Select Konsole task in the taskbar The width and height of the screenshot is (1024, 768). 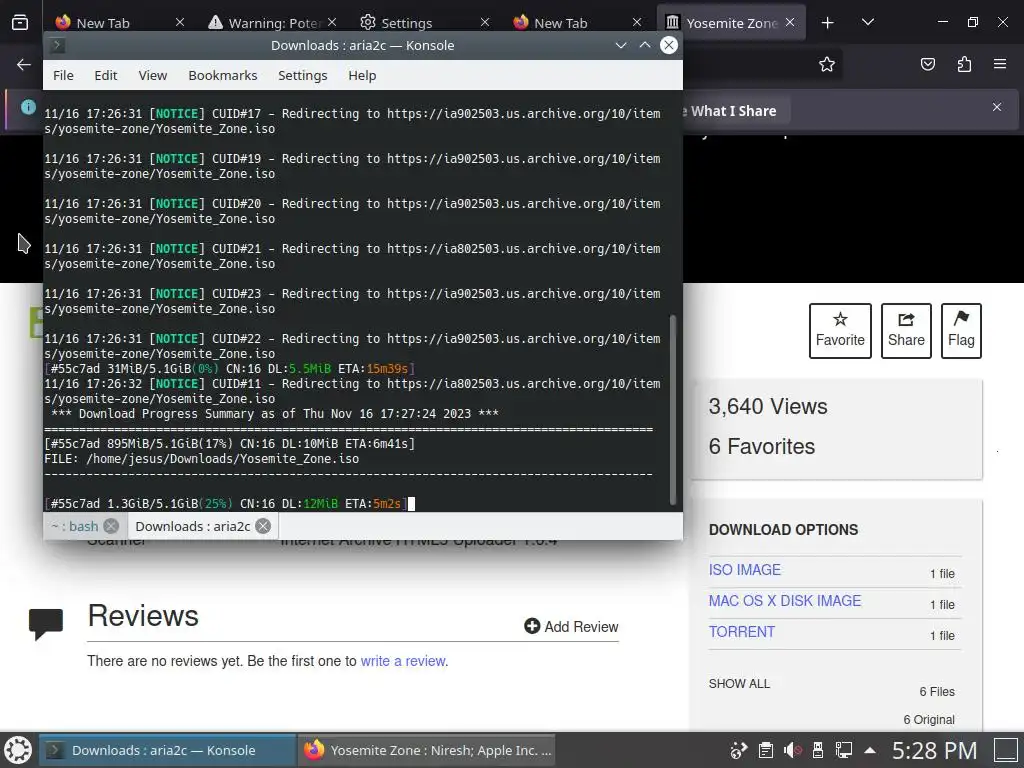pyautogui.click(x=168, y=750)
